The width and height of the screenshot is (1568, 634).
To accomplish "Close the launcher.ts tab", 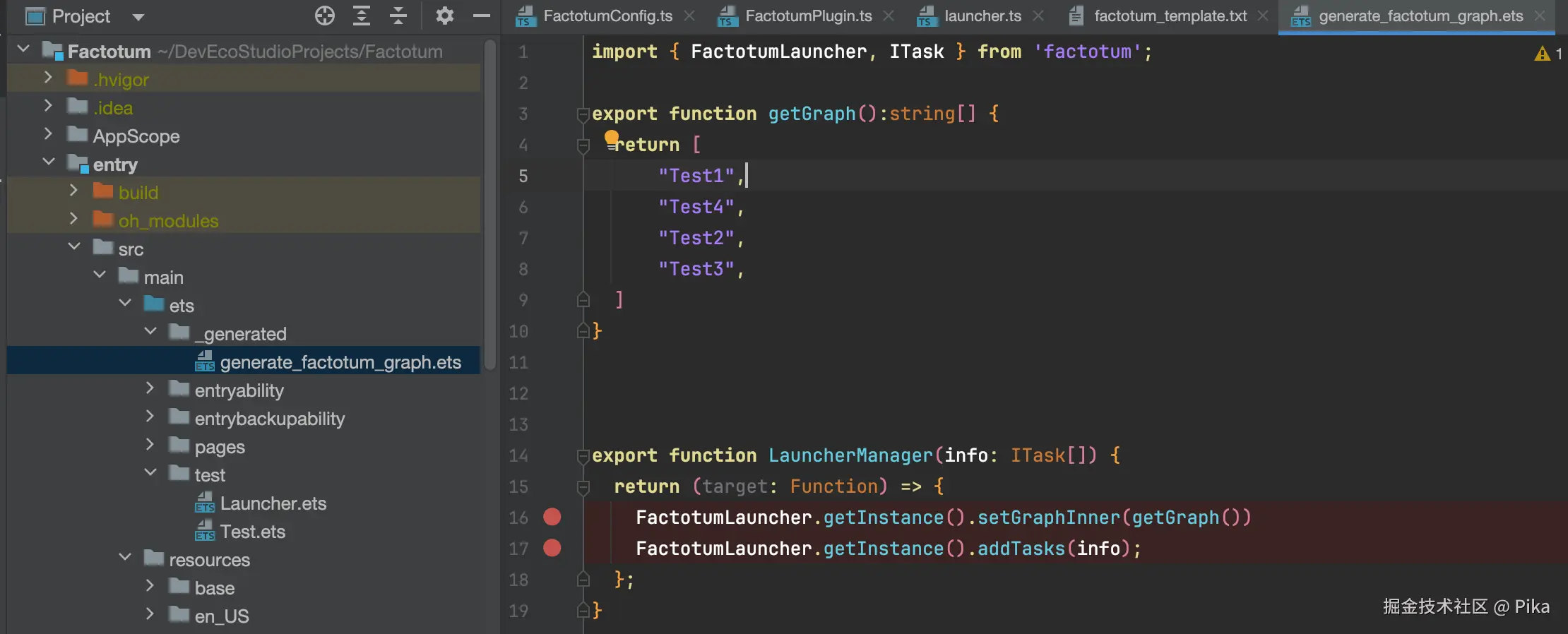I will (1038, 16).
